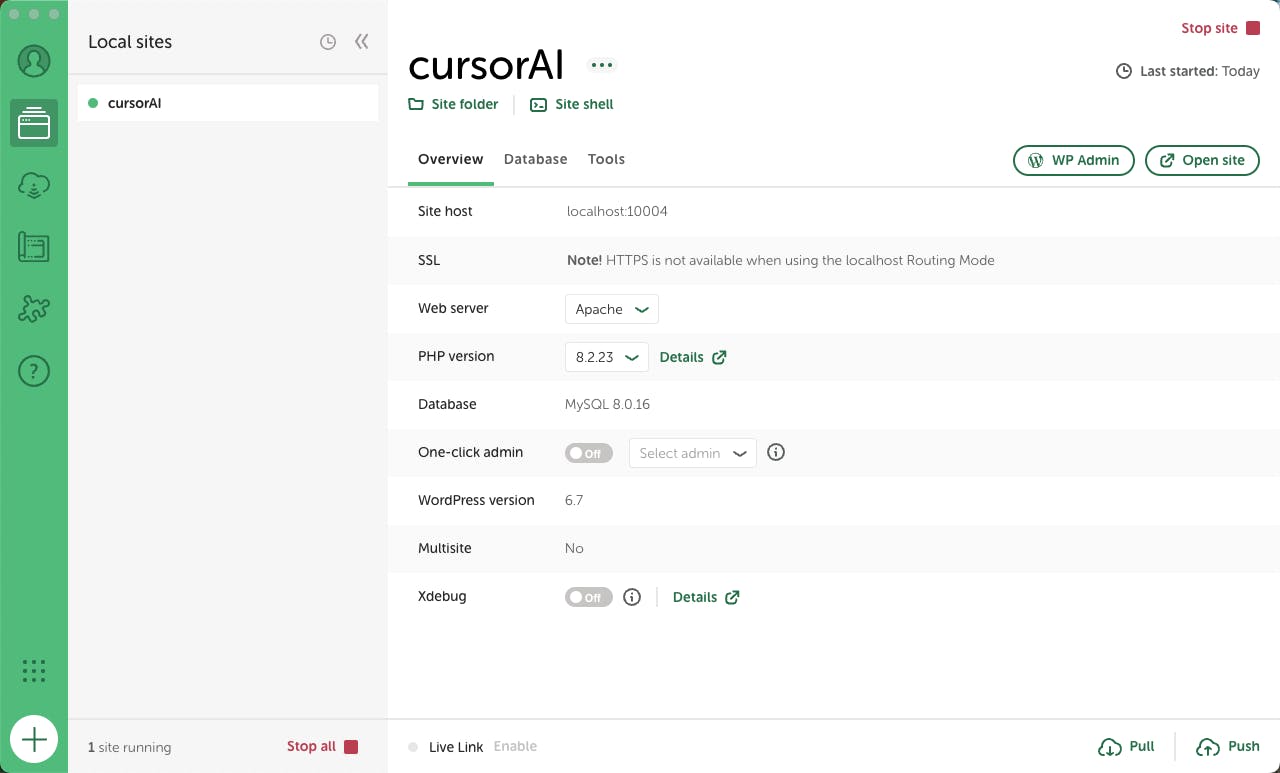Click the Live Link label

click(456, 747)
